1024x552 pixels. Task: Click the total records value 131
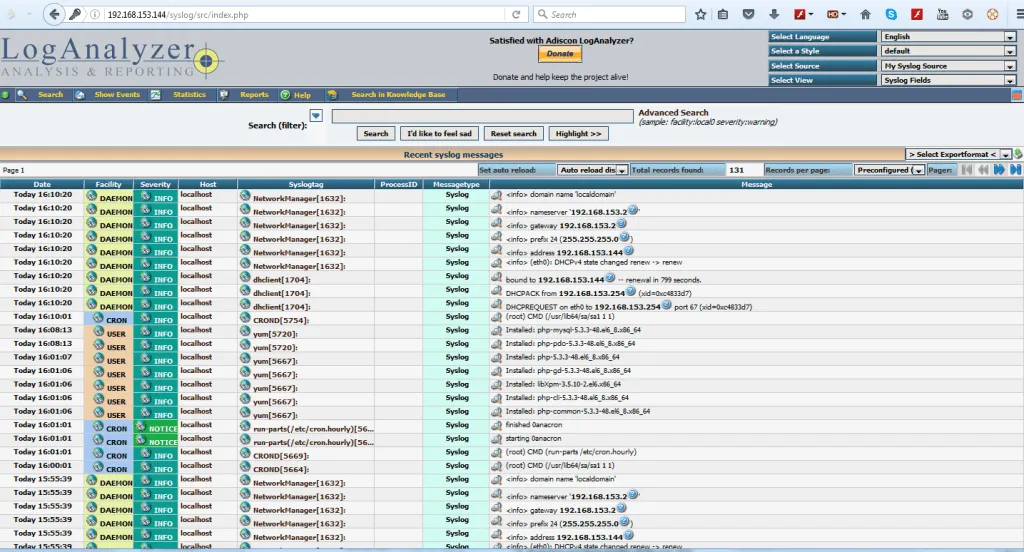[737, 170]
